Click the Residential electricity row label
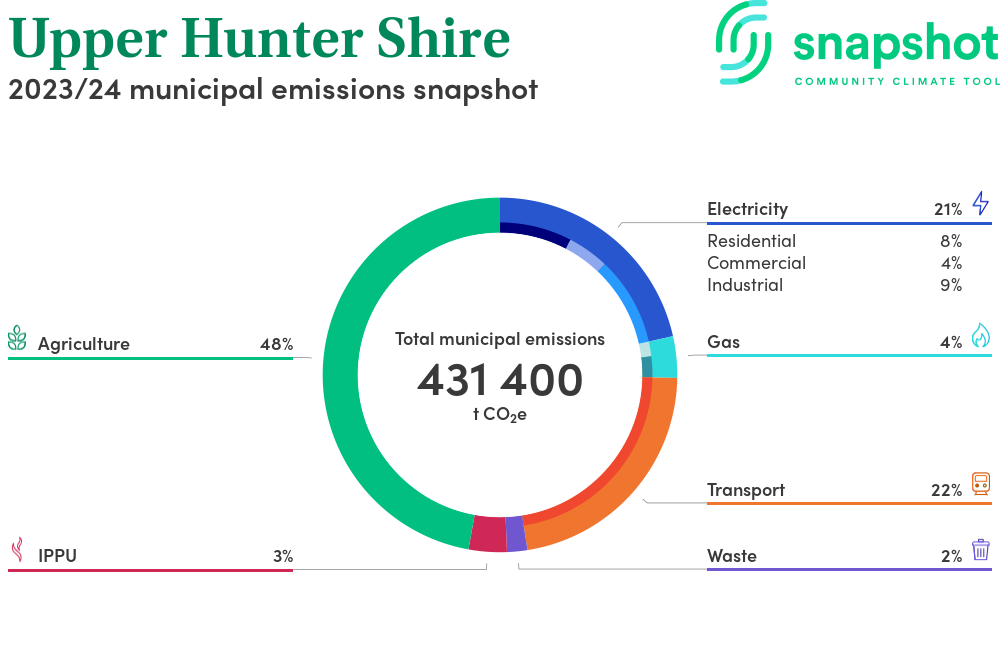1000x670 pixels. coord(751,241)
